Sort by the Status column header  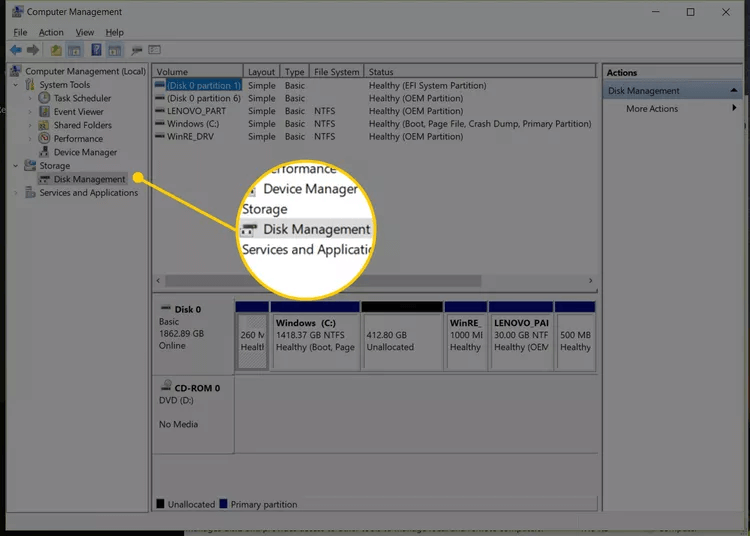tap(380, 72)
